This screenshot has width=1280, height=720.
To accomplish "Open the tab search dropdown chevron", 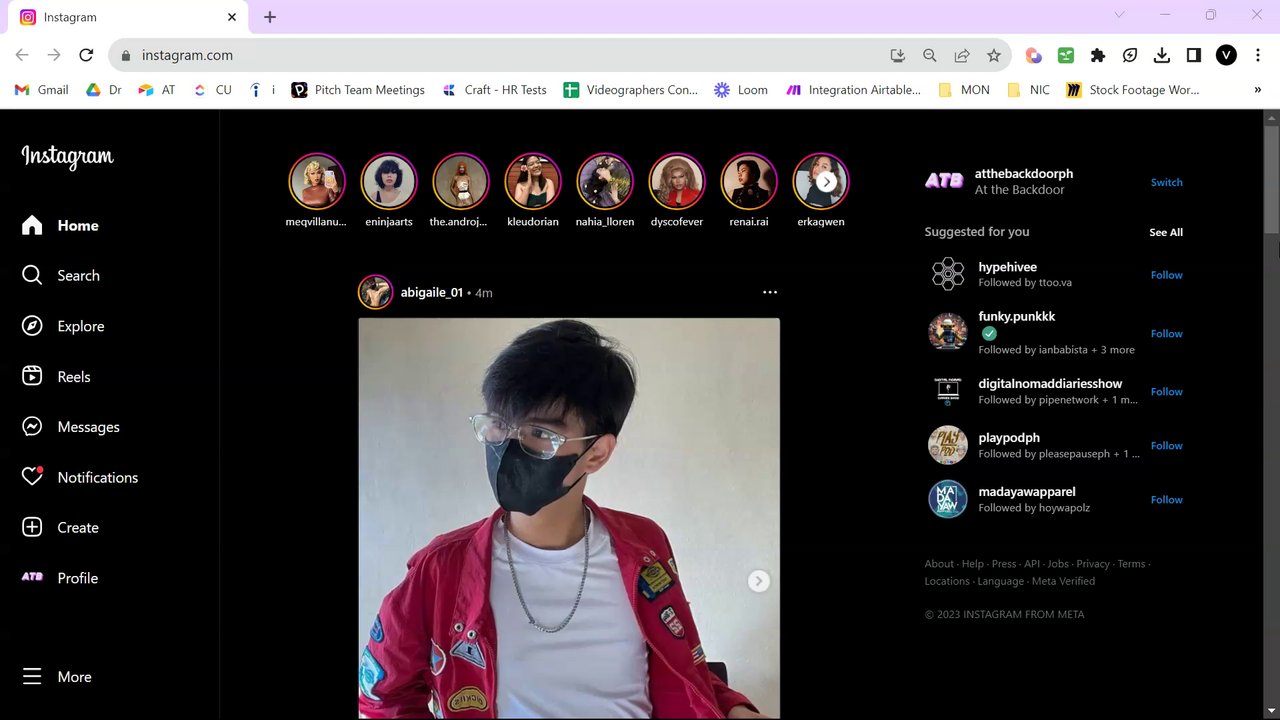I will pyautogui.click(x=1119, y=15).
